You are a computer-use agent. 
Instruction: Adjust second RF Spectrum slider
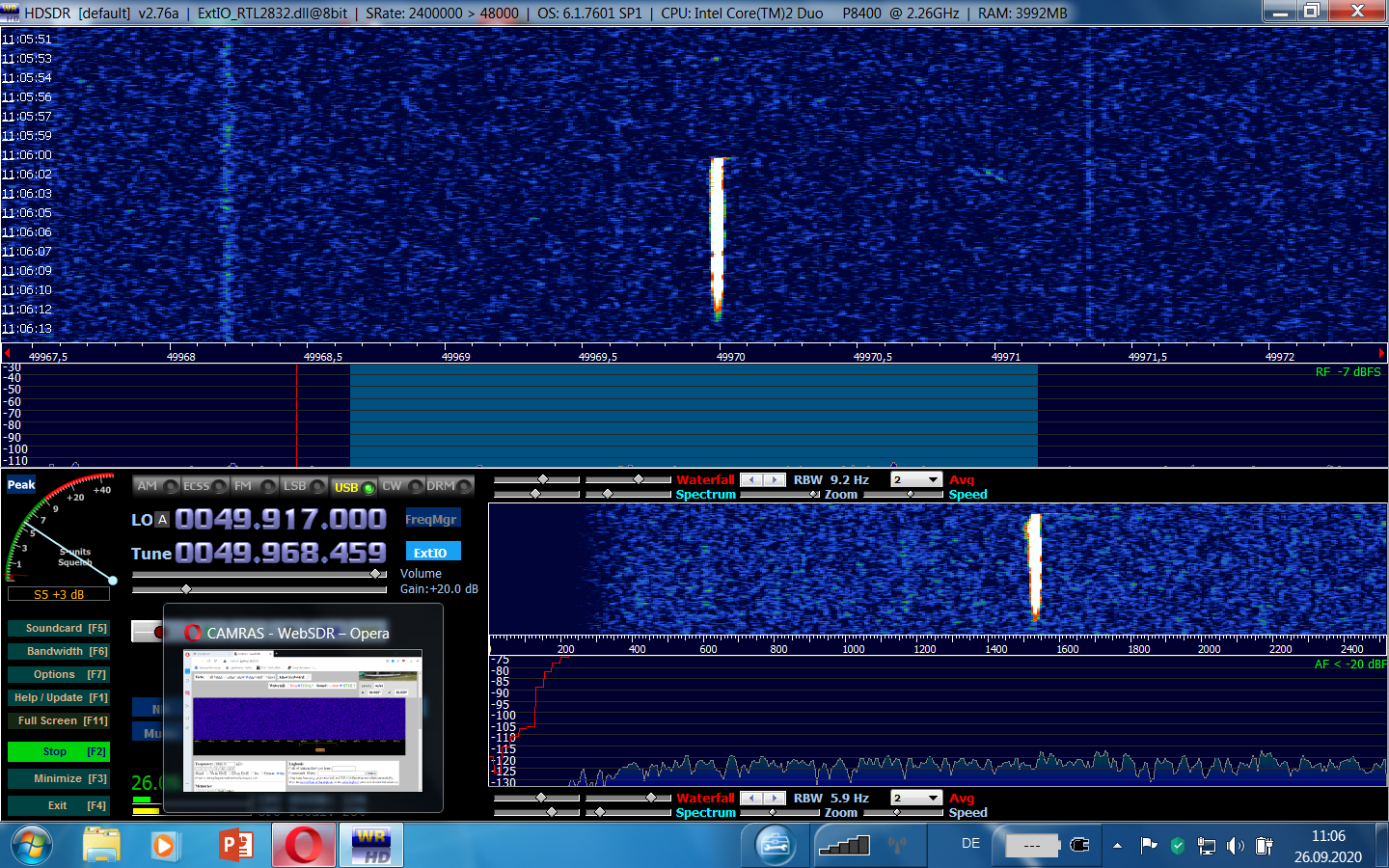[x=628, y=494]
